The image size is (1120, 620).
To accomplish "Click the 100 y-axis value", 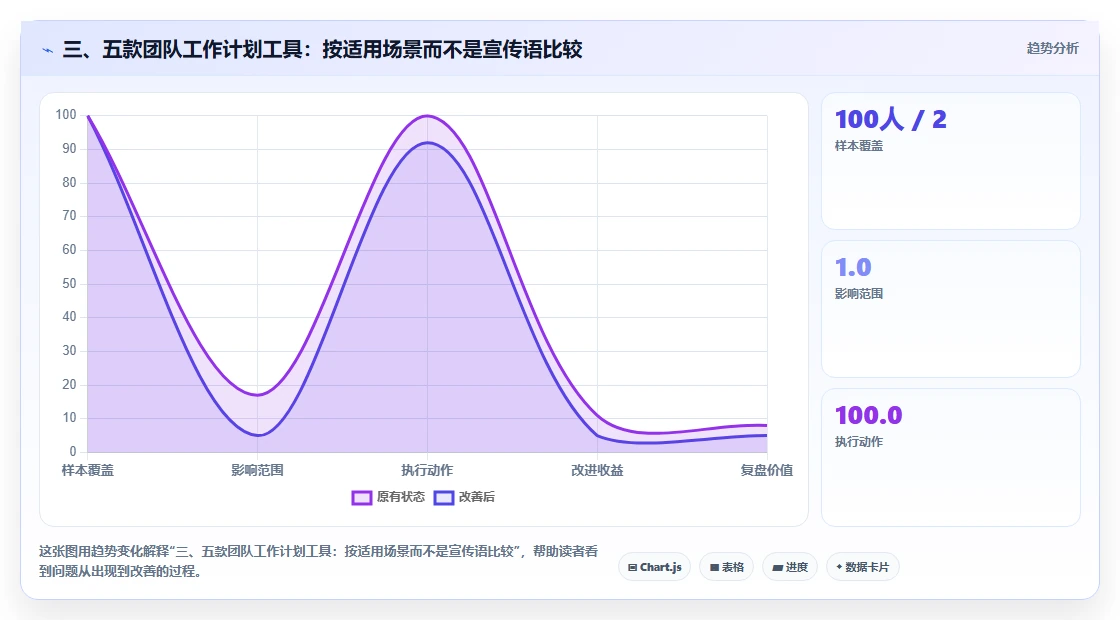I will point(66,115).
